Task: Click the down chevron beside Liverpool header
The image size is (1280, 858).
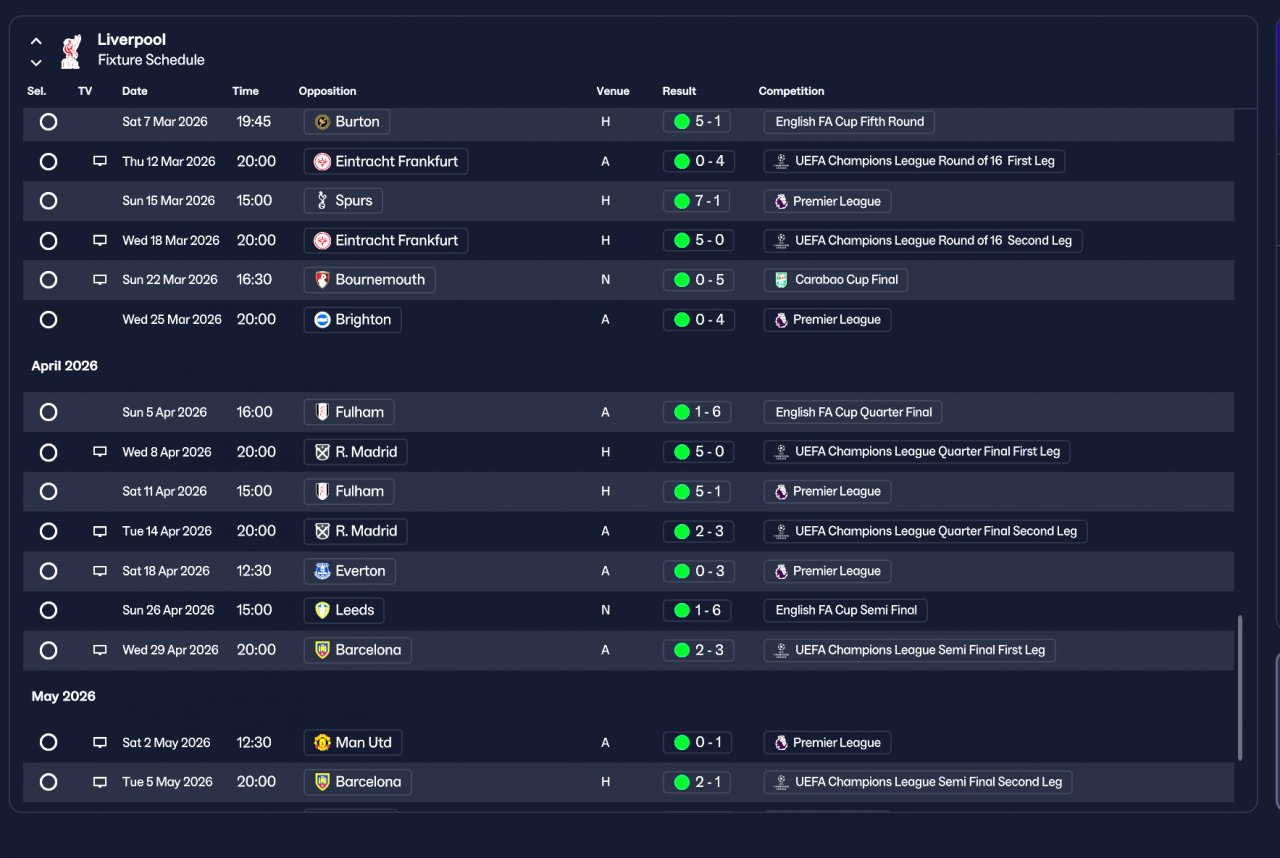Action: [x=36, y=62]
